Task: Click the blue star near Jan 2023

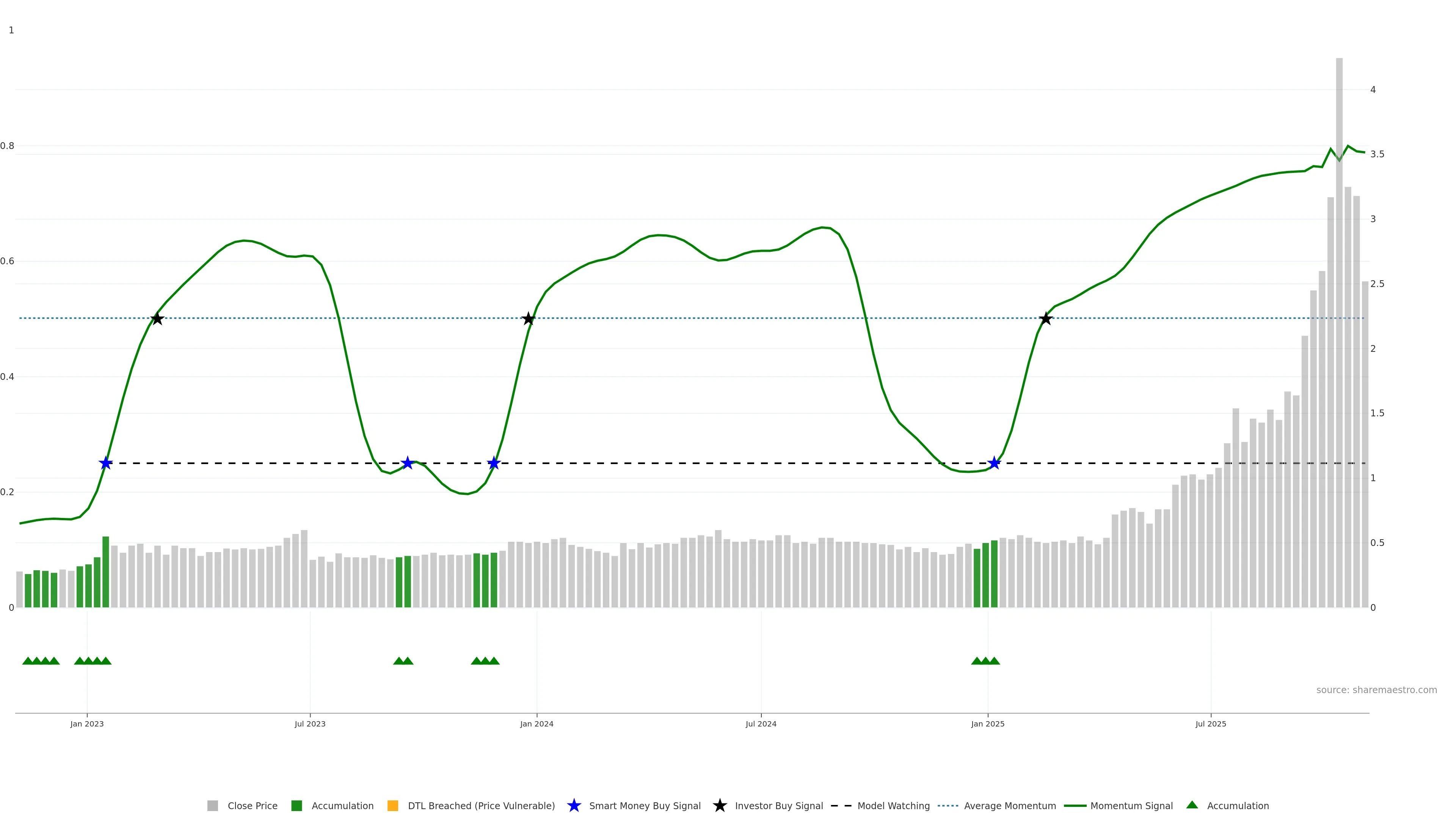Action: coord(106,463)
